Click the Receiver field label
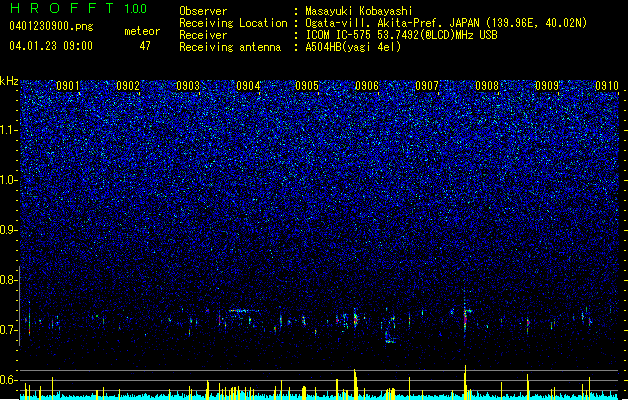629x400 pixels. click(x=203, y=35)
